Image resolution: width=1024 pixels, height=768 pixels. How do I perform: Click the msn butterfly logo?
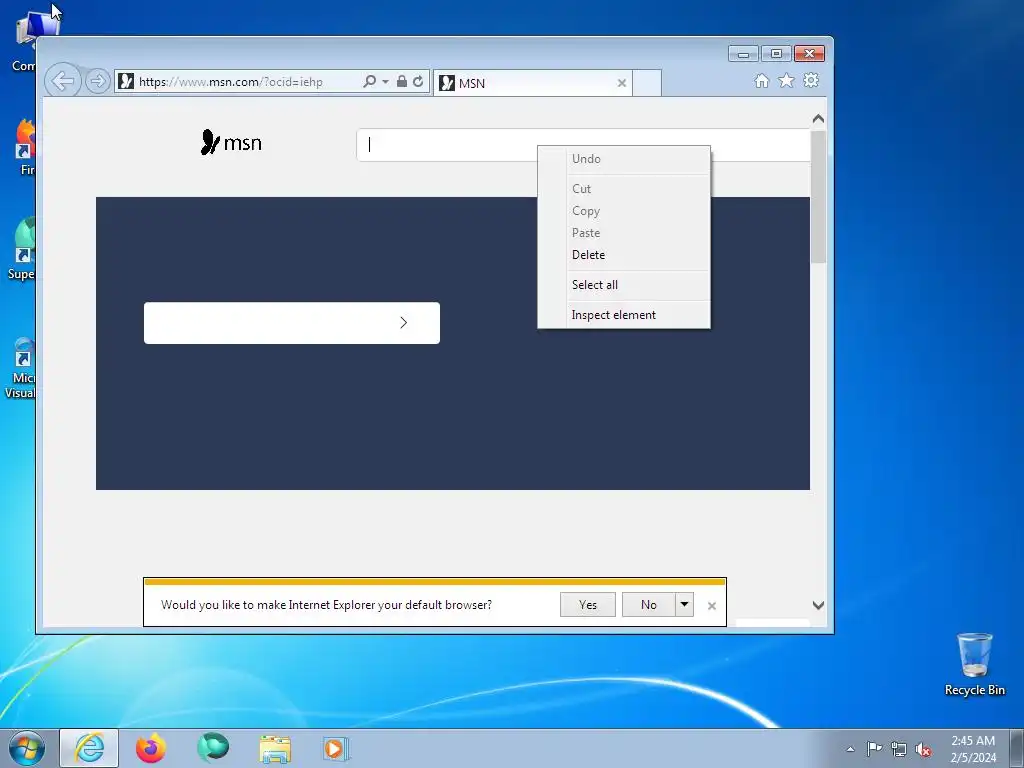(x=231, y=142)
